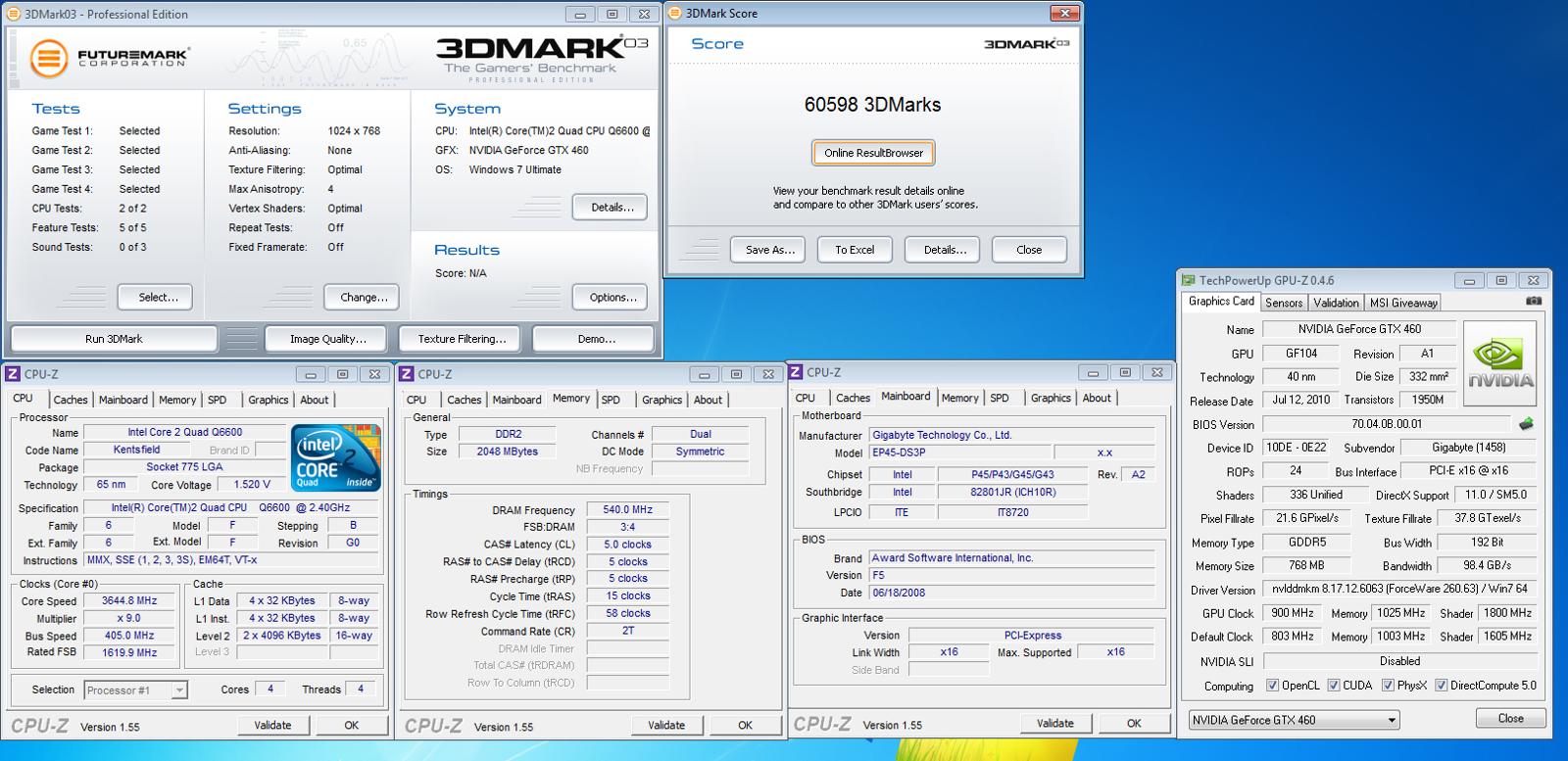Click the Run 3DMark button
Viewport: 1568px width, 761px height.
click(x=114, y=339)
